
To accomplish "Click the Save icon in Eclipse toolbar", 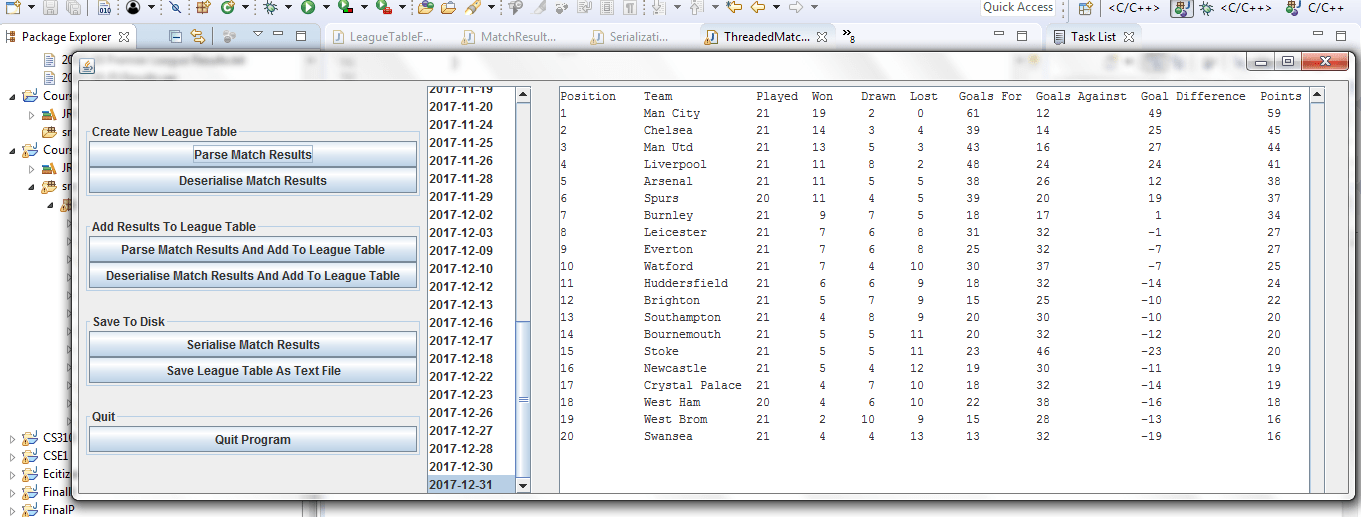I will [x=50, y=7].
